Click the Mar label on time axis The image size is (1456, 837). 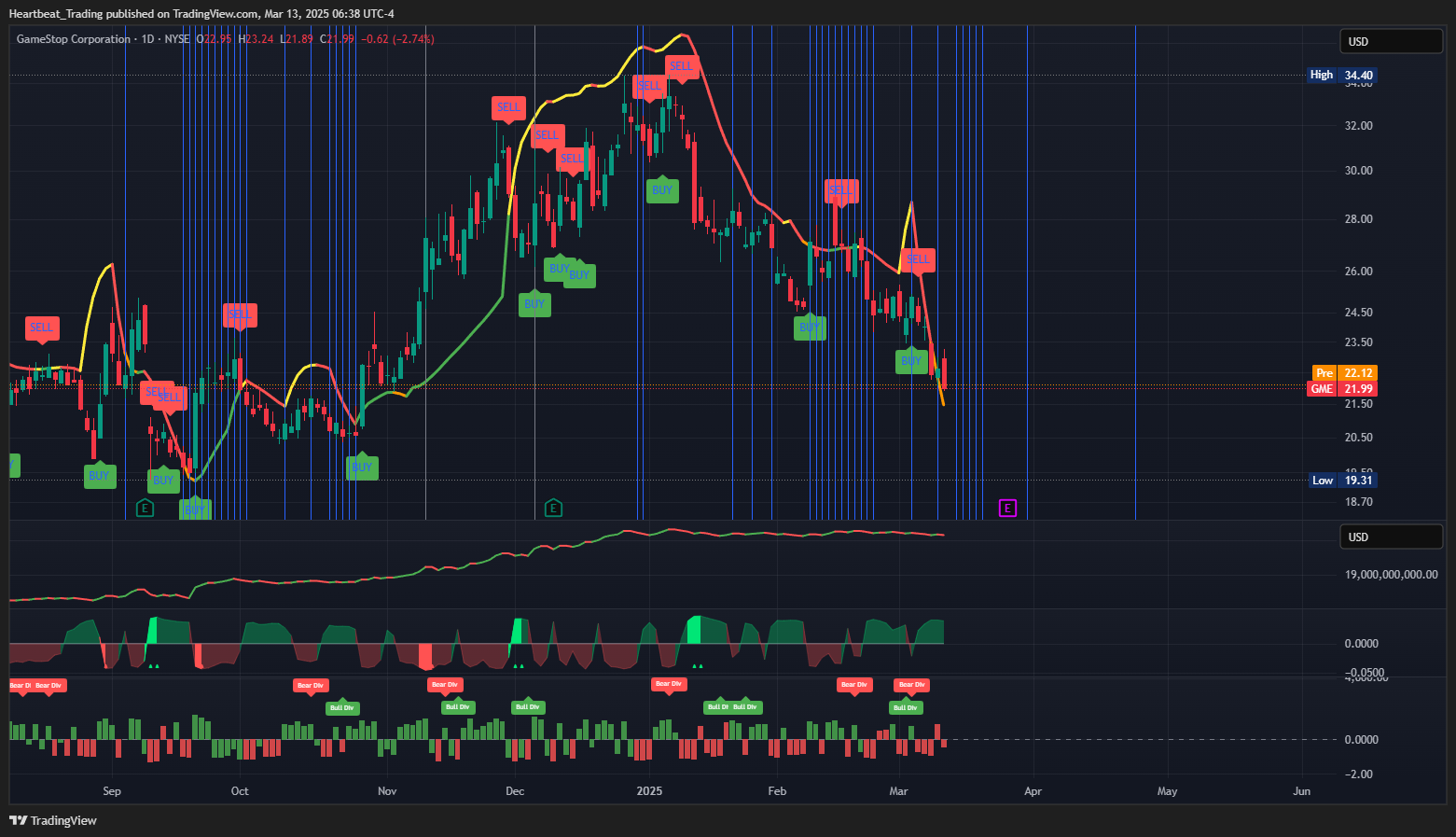click(x=898, y=791)
